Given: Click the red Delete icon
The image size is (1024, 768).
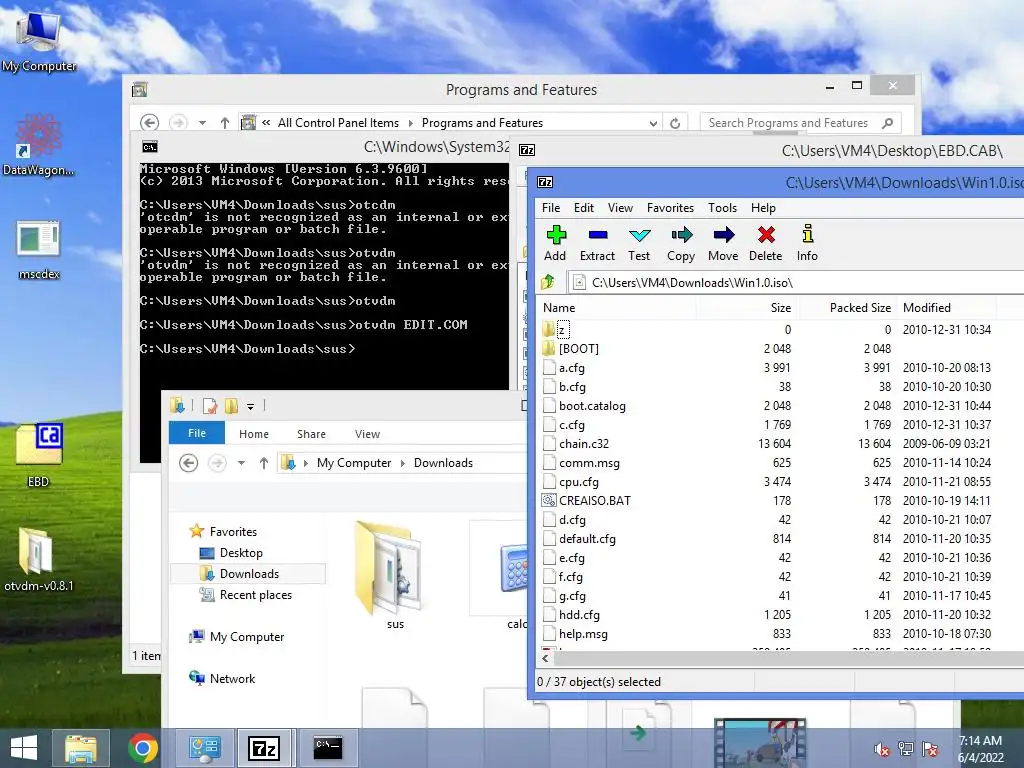Looking at the screenshot, I should tap(765, 243).
